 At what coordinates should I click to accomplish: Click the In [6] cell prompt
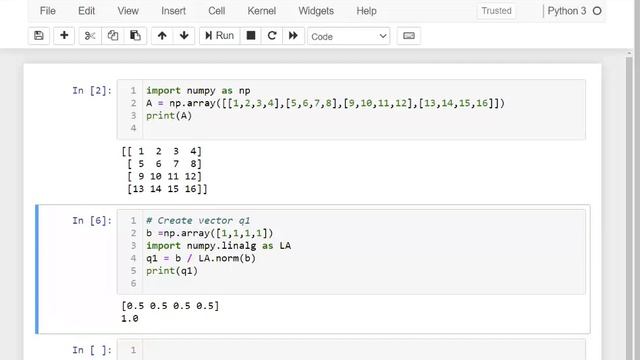pyautogui.click(x=92, y=220)
